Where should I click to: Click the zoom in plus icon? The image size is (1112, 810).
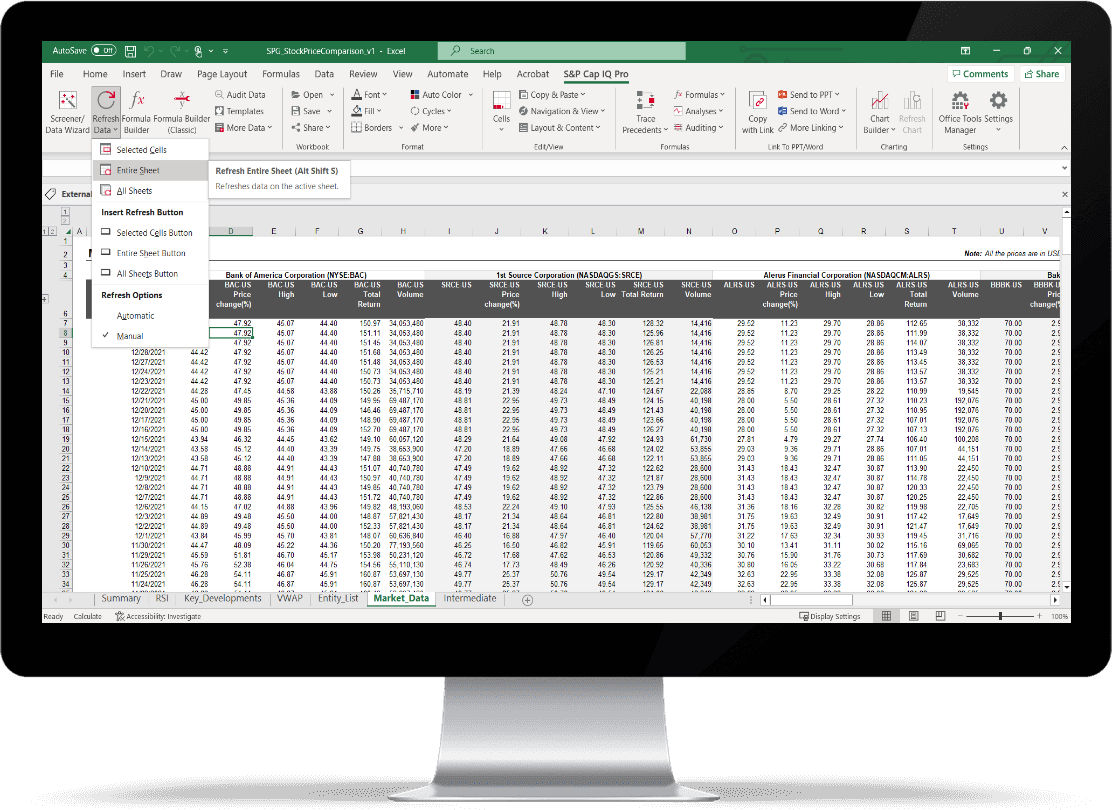(1040, 616)
